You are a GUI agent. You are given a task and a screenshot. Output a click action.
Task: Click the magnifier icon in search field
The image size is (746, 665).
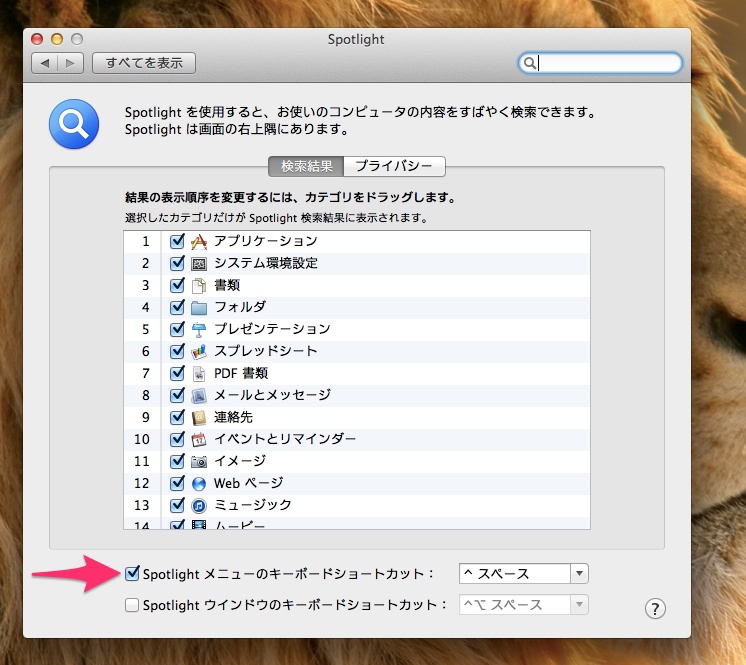(x=530, y=63)
